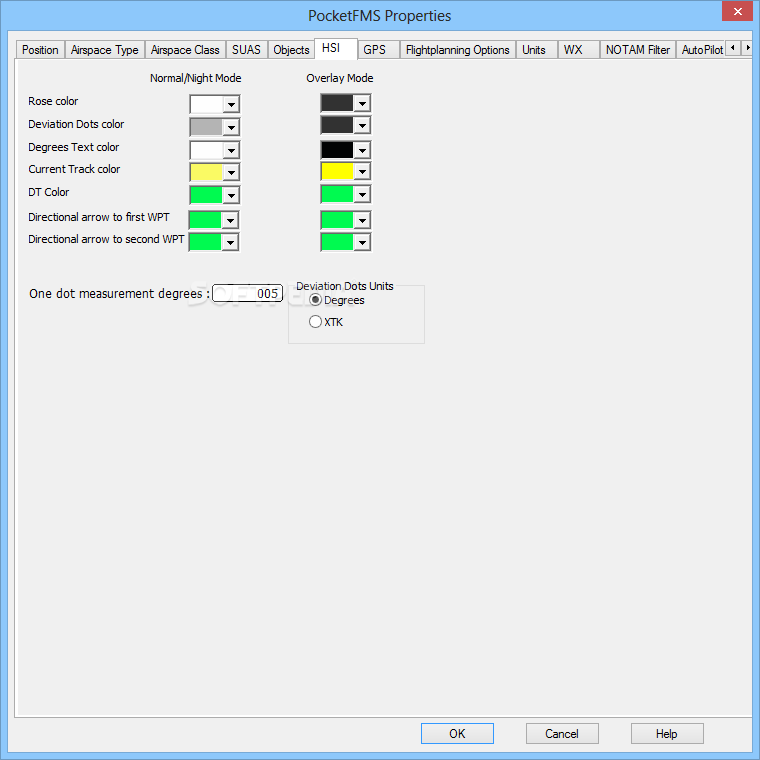The image size is (760, 760).
Task: Switch to the SUAS tab
Action: [246, 50]
